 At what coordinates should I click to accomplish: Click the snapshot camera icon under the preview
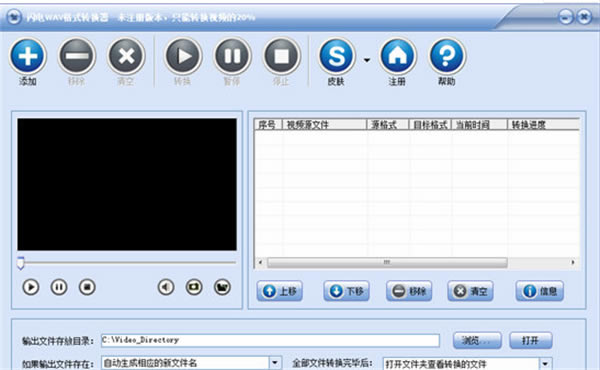(194, 287)
